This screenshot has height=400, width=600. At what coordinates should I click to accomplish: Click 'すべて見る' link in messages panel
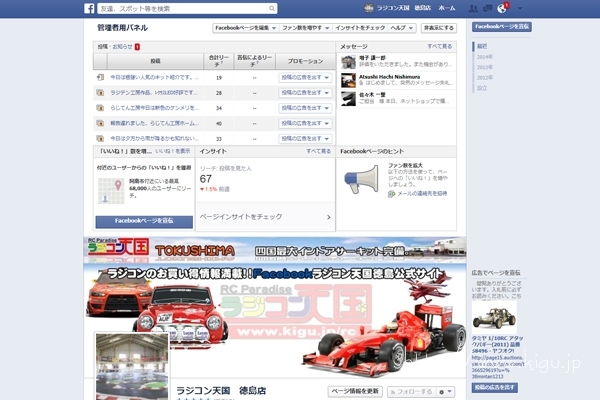[439, 46]
